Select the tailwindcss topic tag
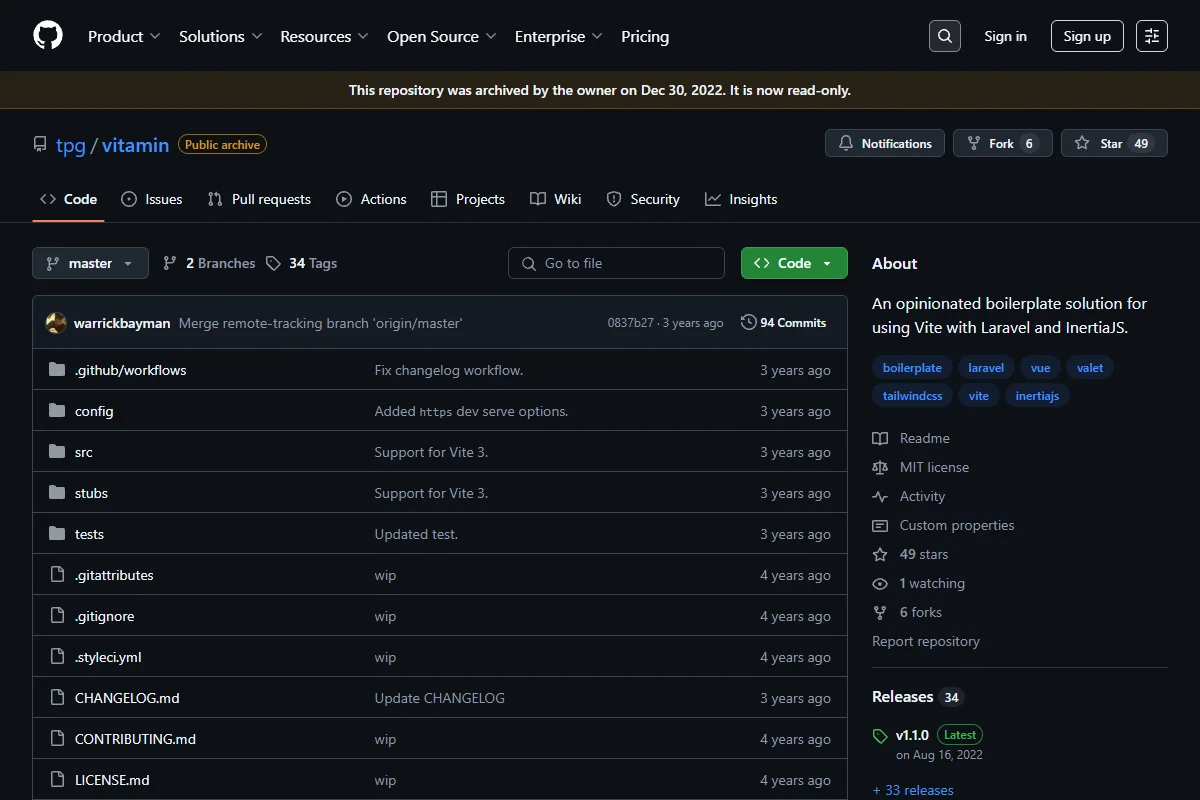The image size is (1200, 800). 913,396
